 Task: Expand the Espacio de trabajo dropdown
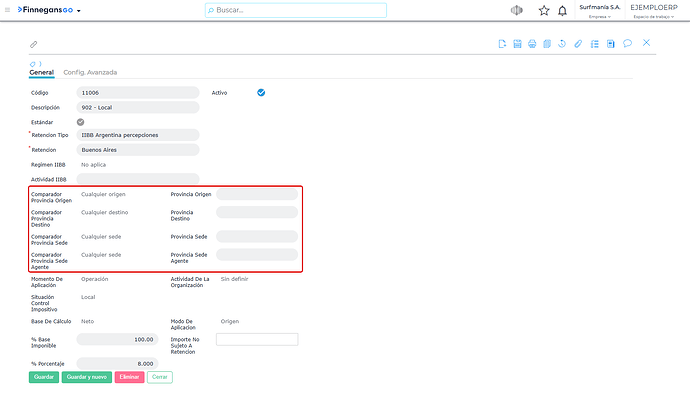[654, 17]
